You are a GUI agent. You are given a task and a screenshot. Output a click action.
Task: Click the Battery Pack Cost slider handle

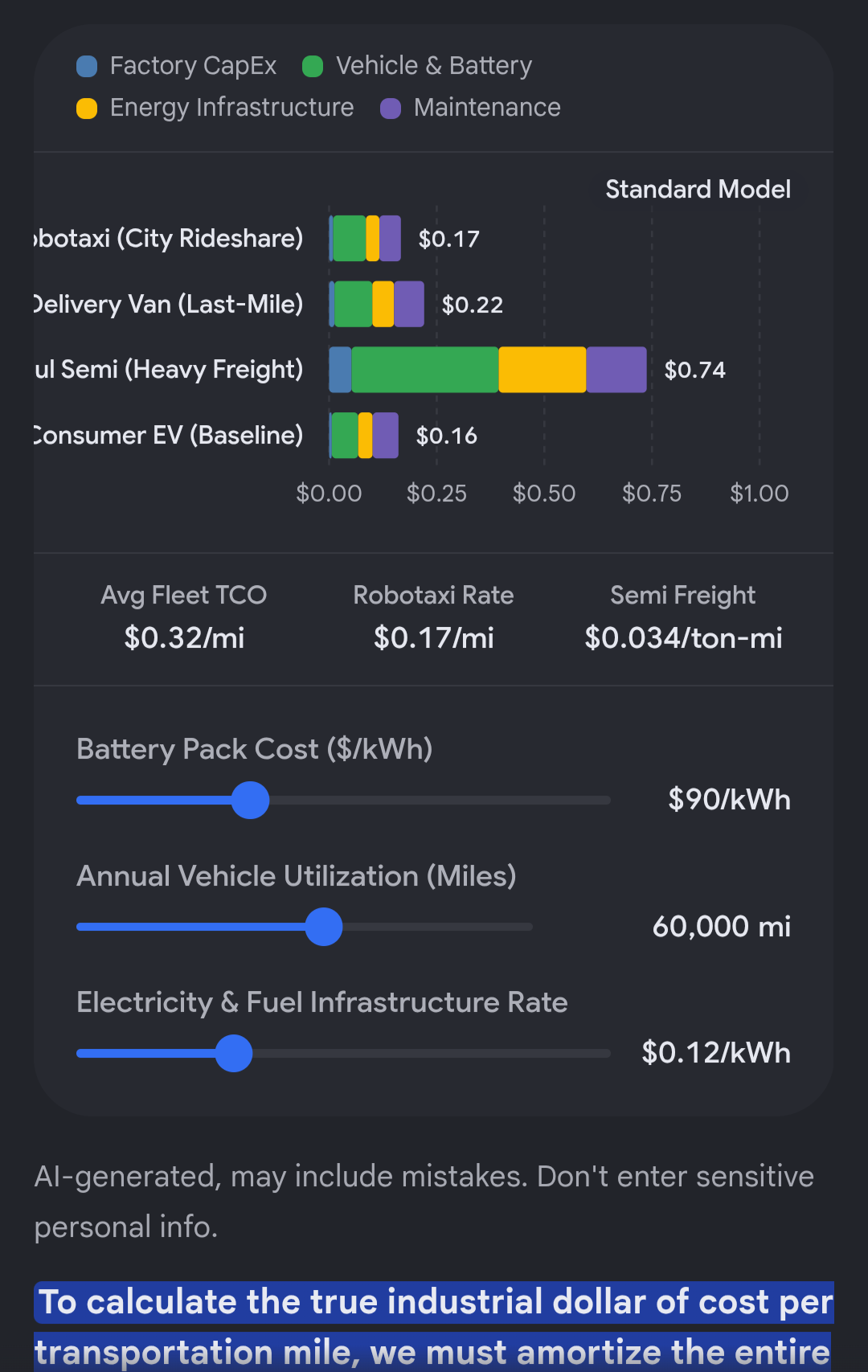pyautogui.click(x=250, y=800)
